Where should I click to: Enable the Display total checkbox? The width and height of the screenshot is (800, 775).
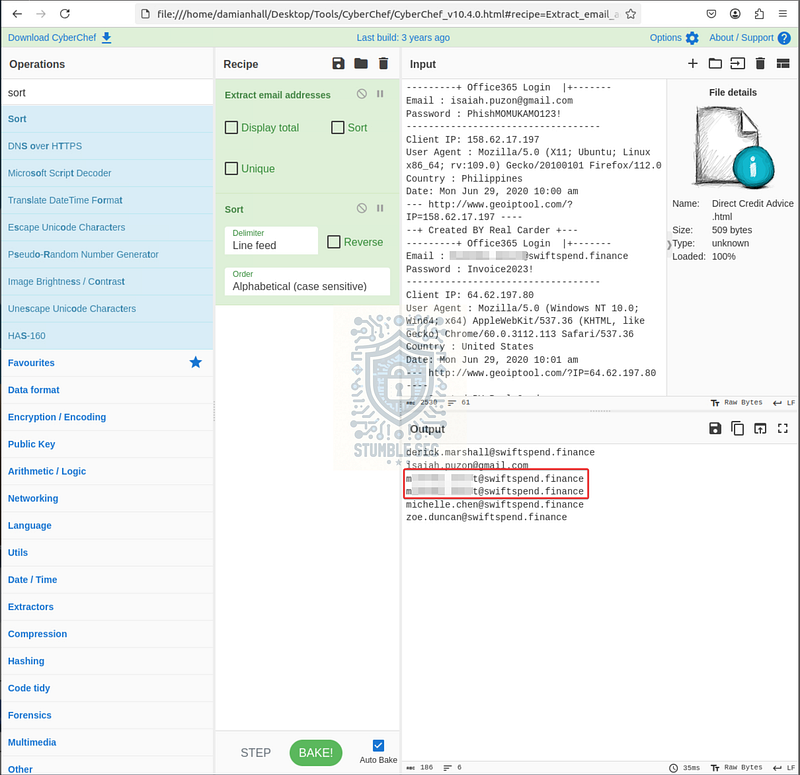(x=231, y=128)
